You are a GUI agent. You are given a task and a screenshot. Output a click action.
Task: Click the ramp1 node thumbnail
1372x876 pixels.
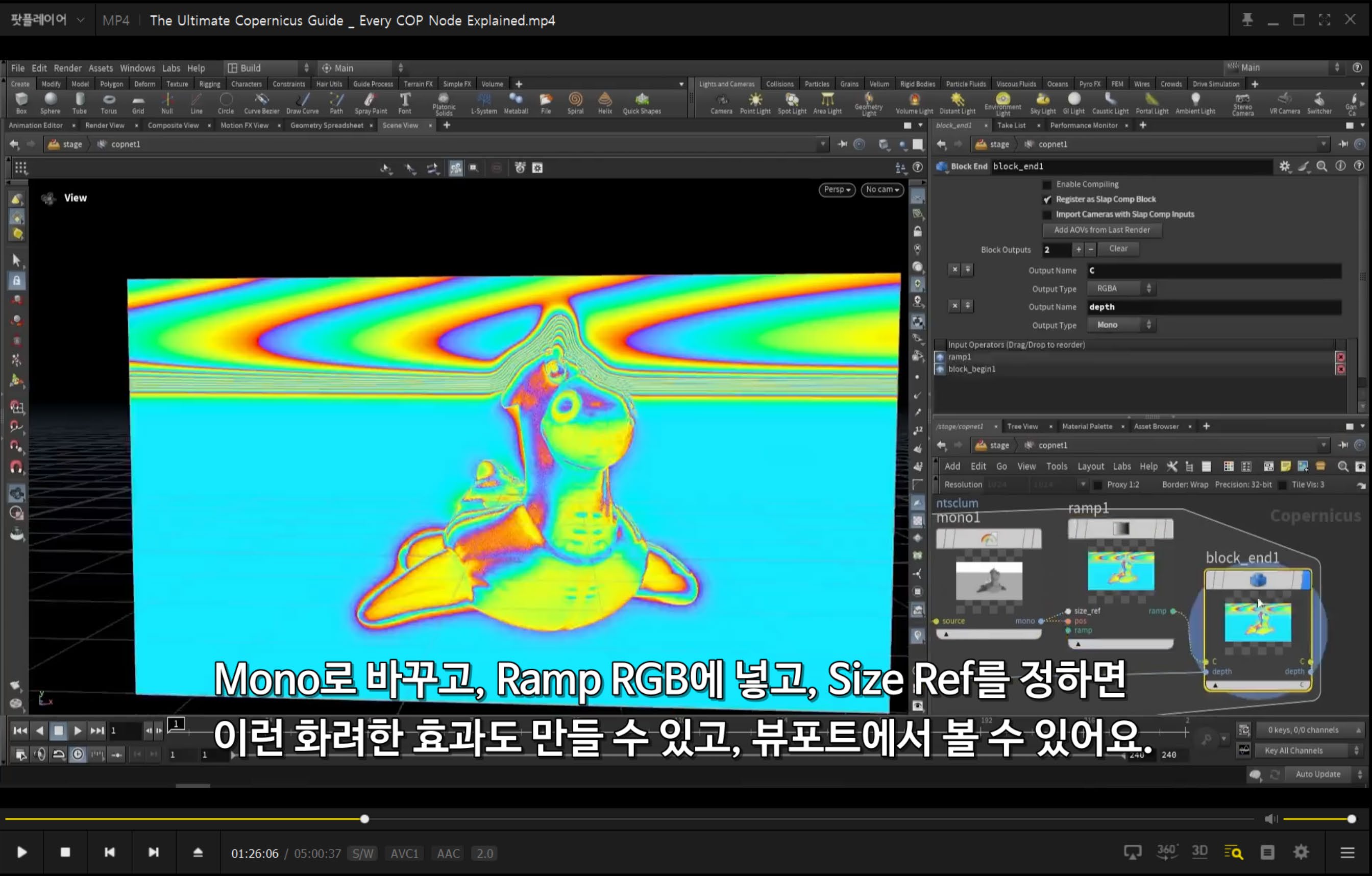click(x=1121, y=571)
